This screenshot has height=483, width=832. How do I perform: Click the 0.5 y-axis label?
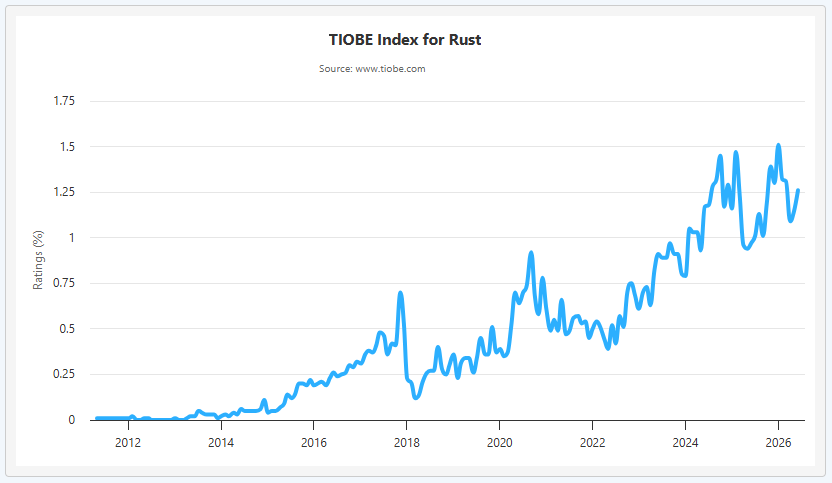pos(67,329)
